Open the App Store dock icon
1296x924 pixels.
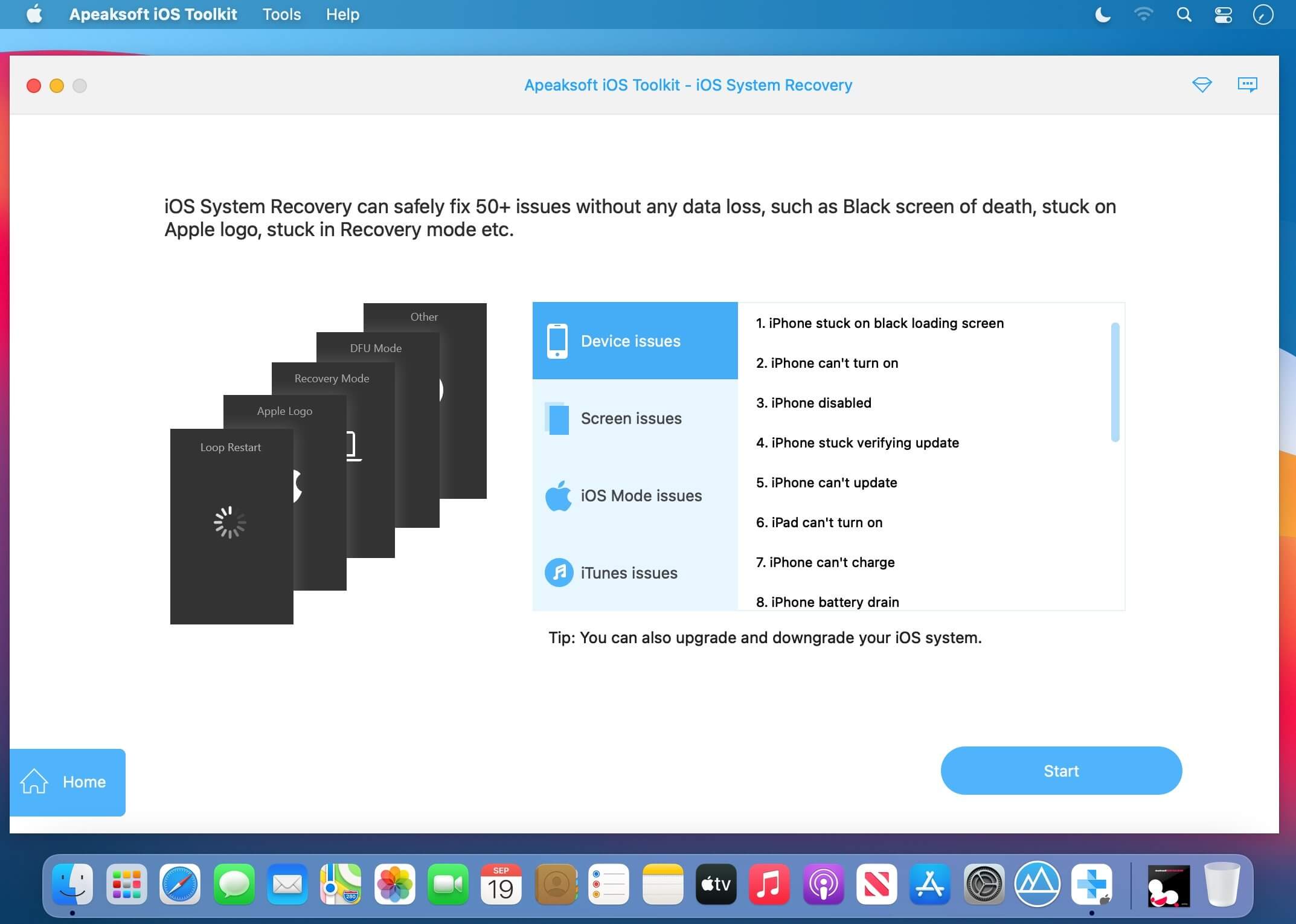point(930,885)
